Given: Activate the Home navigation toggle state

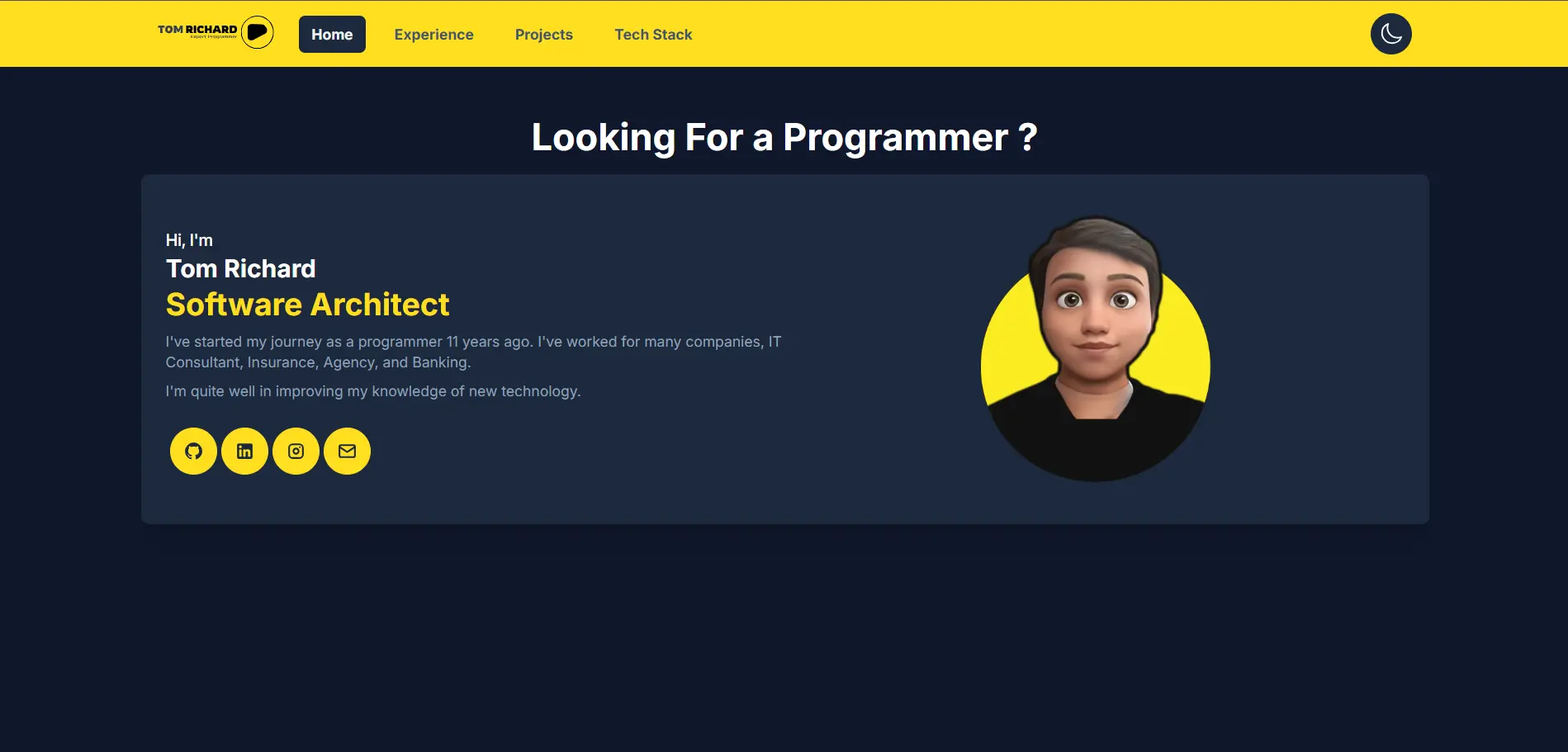Looking at the screenshot, I should 332,34.
